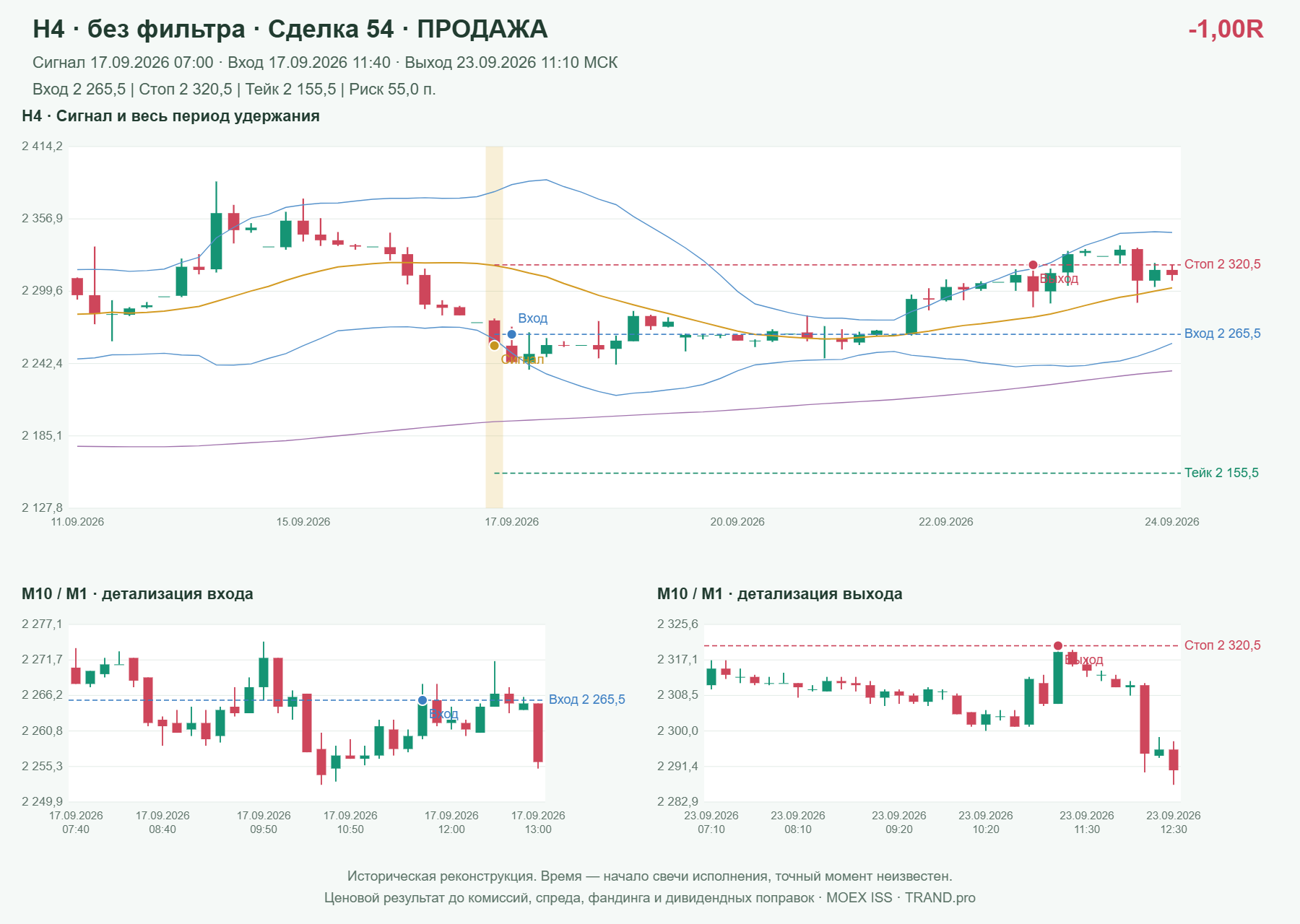Click the 20.09.2026 date label on H4 axis

737,522
